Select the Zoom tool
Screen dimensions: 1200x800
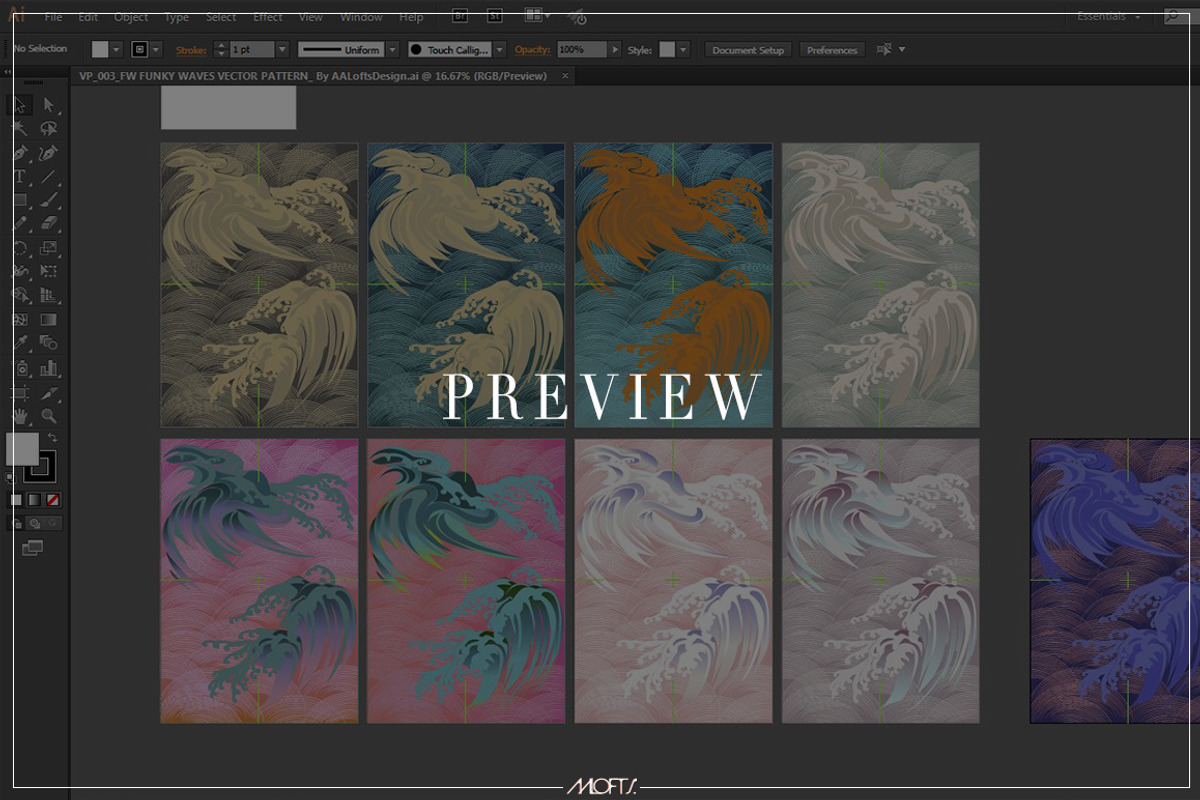(x=48, y=416)
